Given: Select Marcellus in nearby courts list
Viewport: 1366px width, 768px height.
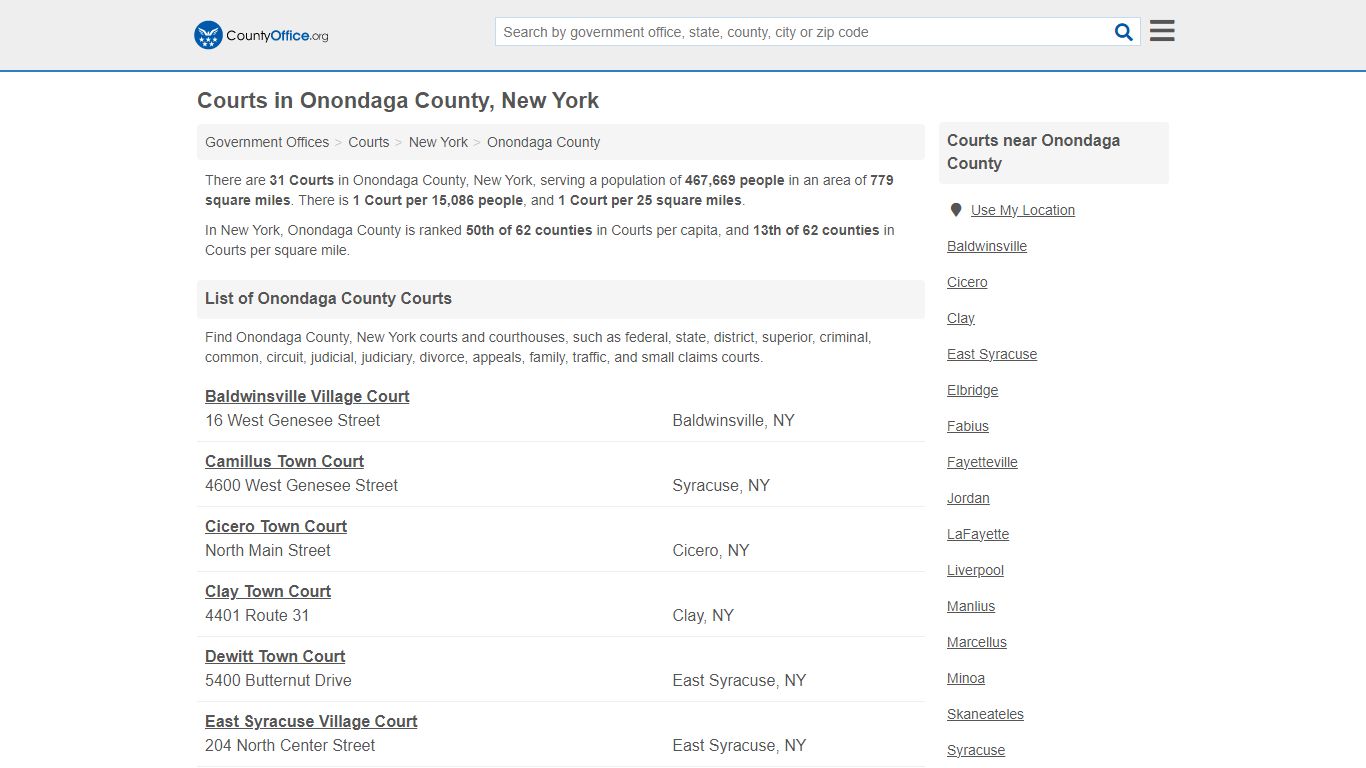Looking at the screenshot, I should point(977,642).
